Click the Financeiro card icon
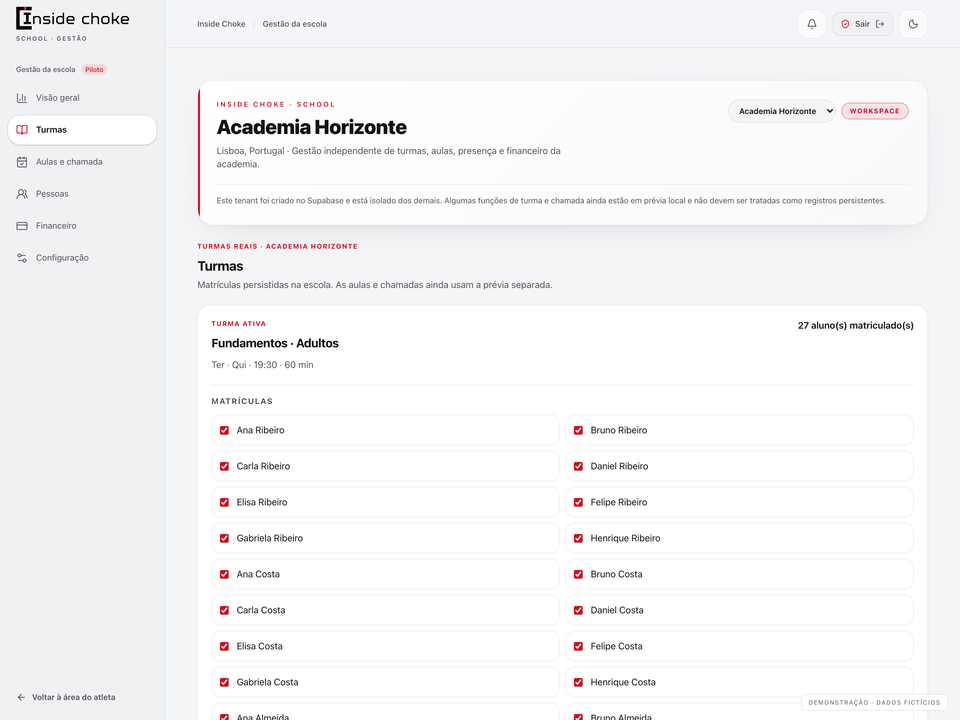The height and width of the screenshot is (720, 960). click(x=22, y=226)
